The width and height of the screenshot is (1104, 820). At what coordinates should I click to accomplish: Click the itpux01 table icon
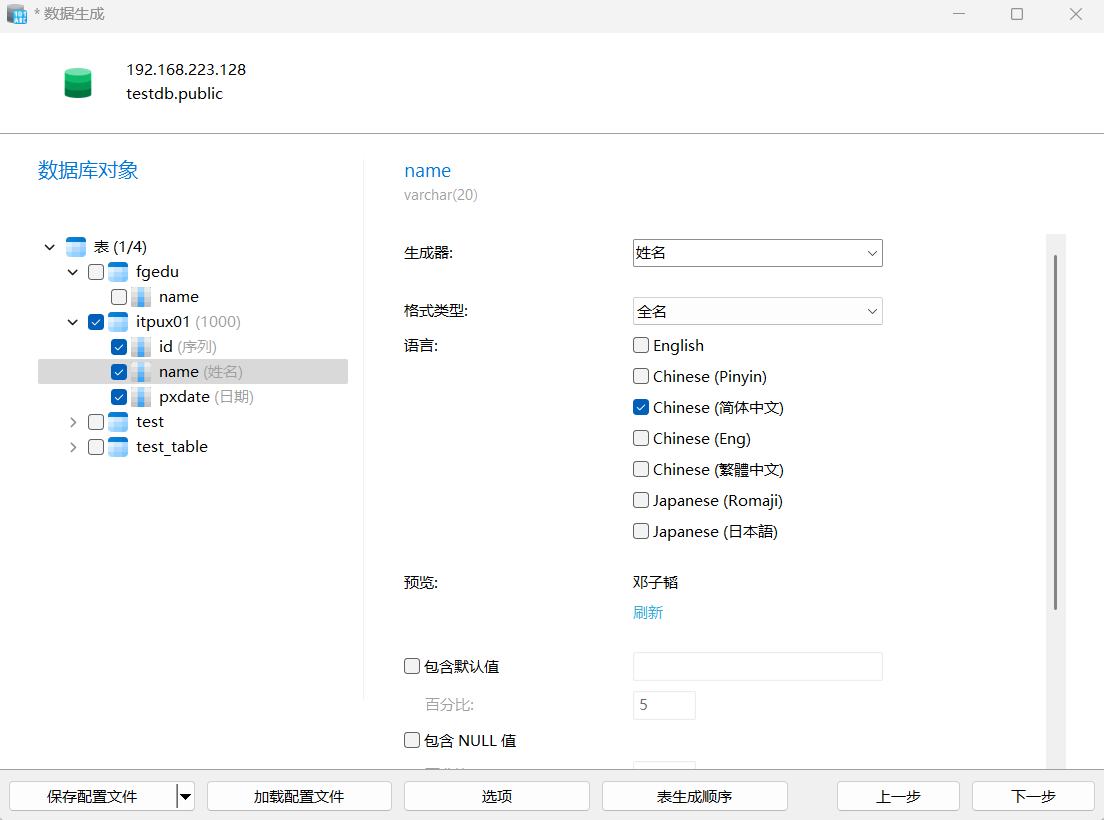click(x=118, y=322)
